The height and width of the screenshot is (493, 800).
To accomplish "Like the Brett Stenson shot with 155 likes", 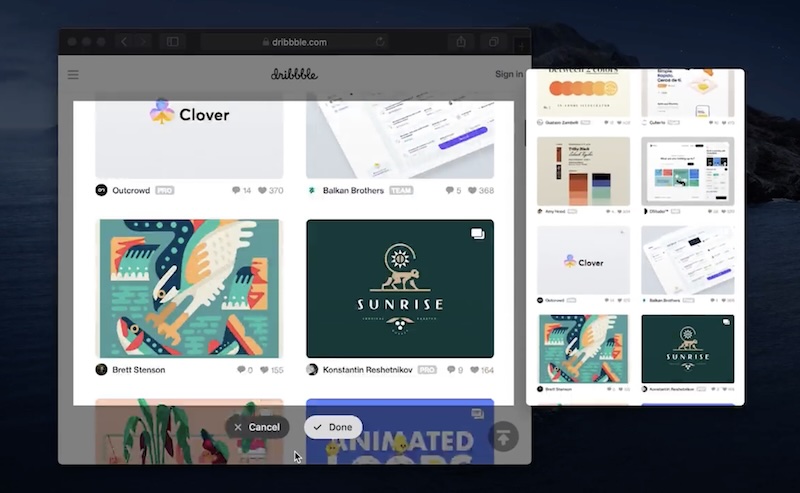I will point(264,370).
